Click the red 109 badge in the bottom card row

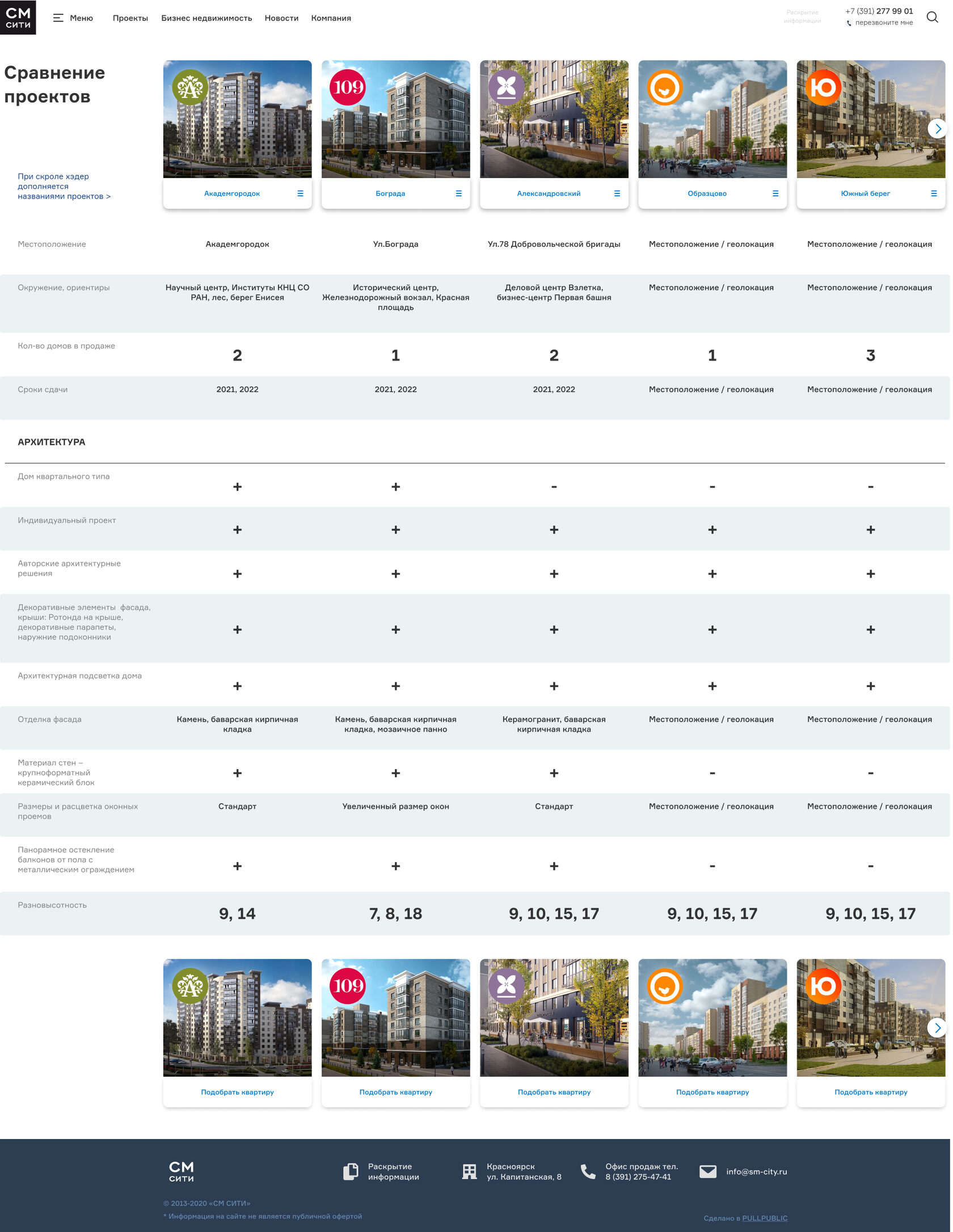[348, 986]
